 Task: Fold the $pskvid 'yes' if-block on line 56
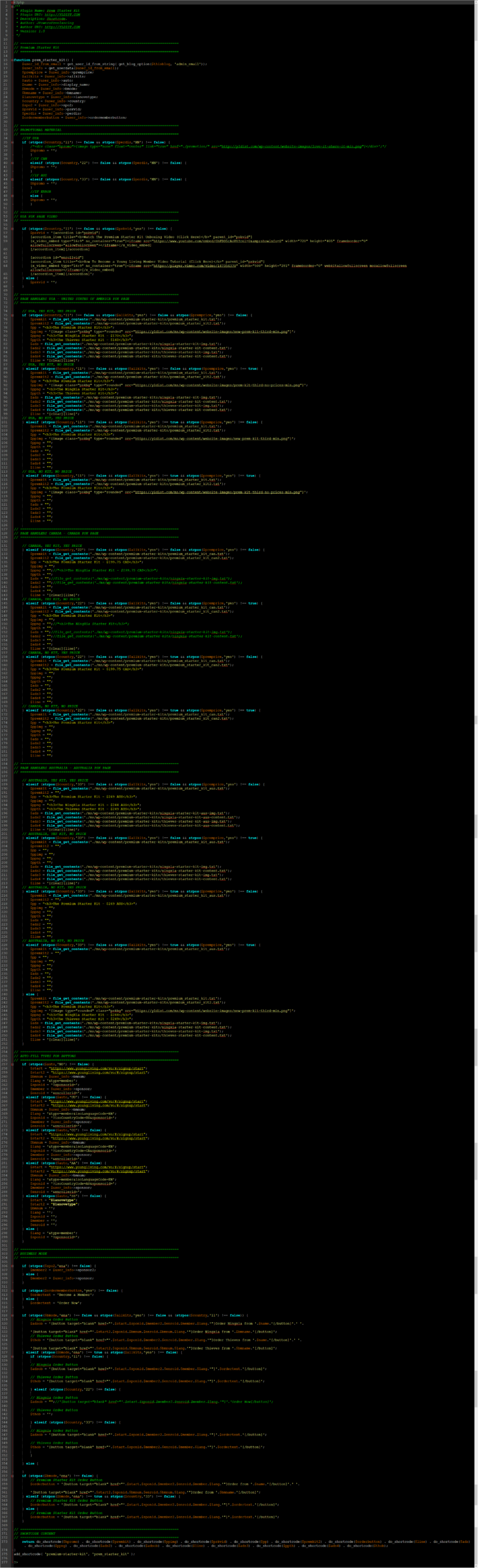[12, 228]
